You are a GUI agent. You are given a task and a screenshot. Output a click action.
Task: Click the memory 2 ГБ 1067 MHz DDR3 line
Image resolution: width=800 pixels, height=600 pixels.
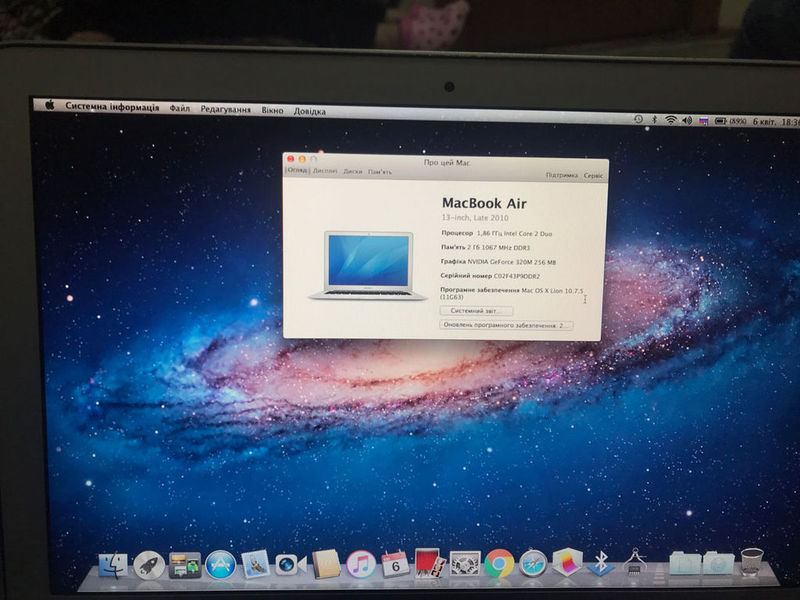(x=485, y=247)
